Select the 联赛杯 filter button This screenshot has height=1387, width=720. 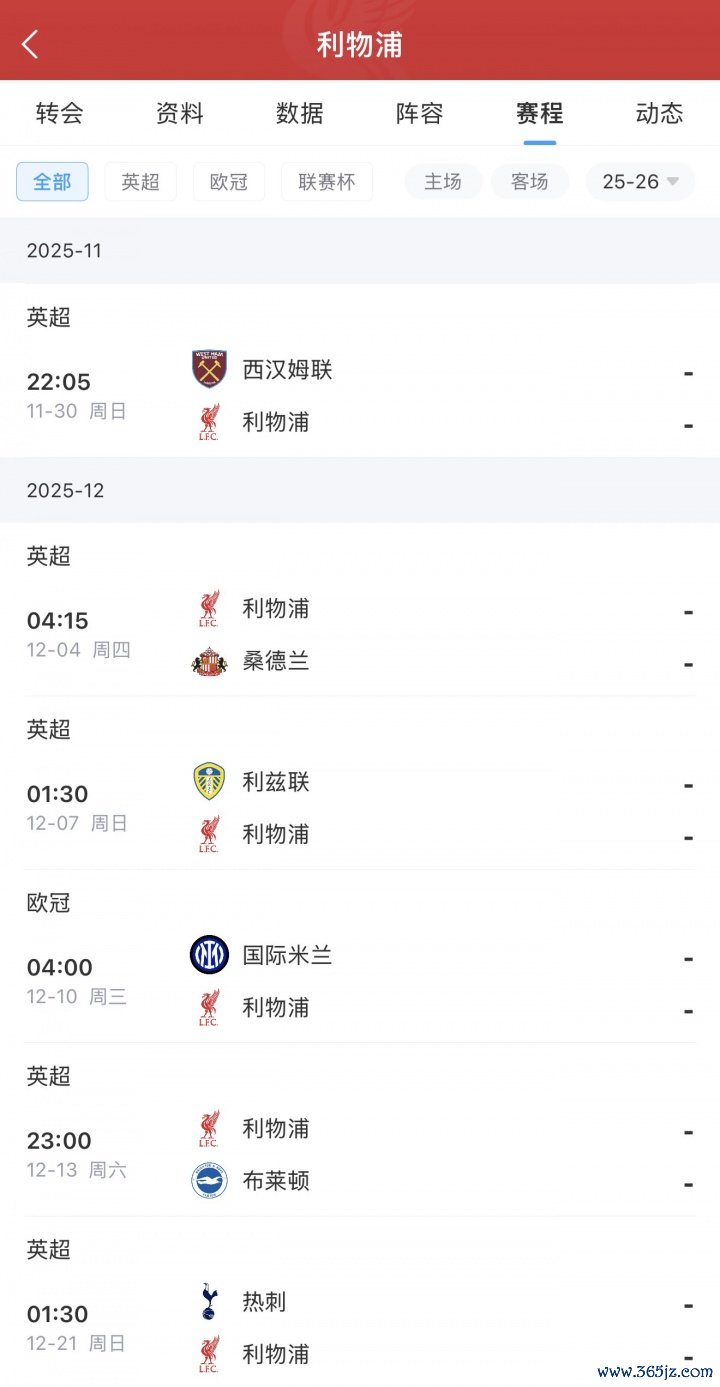pyautogui.click(x=326, y=182)
